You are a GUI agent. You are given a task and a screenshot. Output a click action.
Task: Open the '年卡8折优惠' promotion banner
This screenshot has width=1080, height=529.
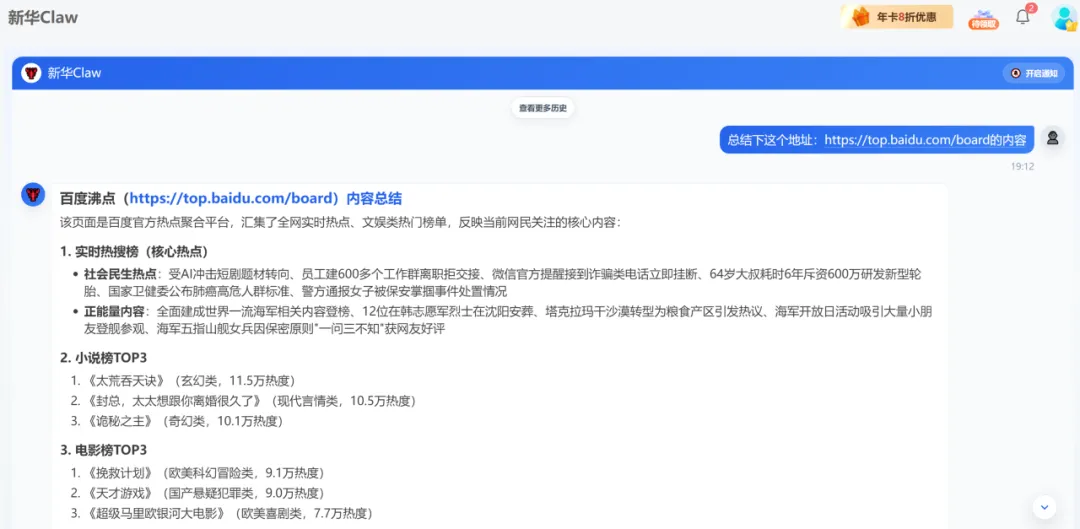click(896, 17)
